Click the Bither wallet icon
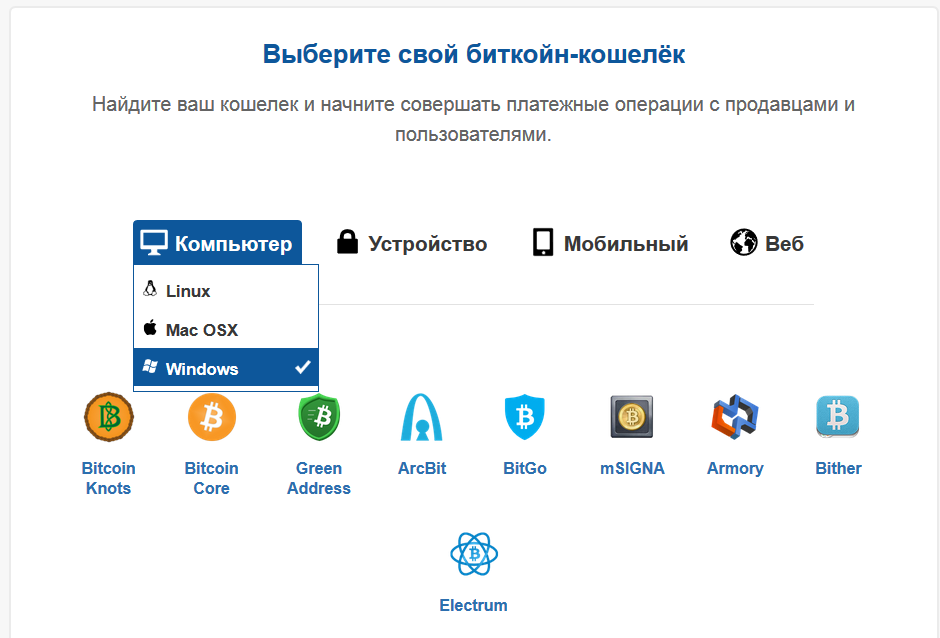The height and width of the screenshot is (638, 940). click(x=838, y=417)
